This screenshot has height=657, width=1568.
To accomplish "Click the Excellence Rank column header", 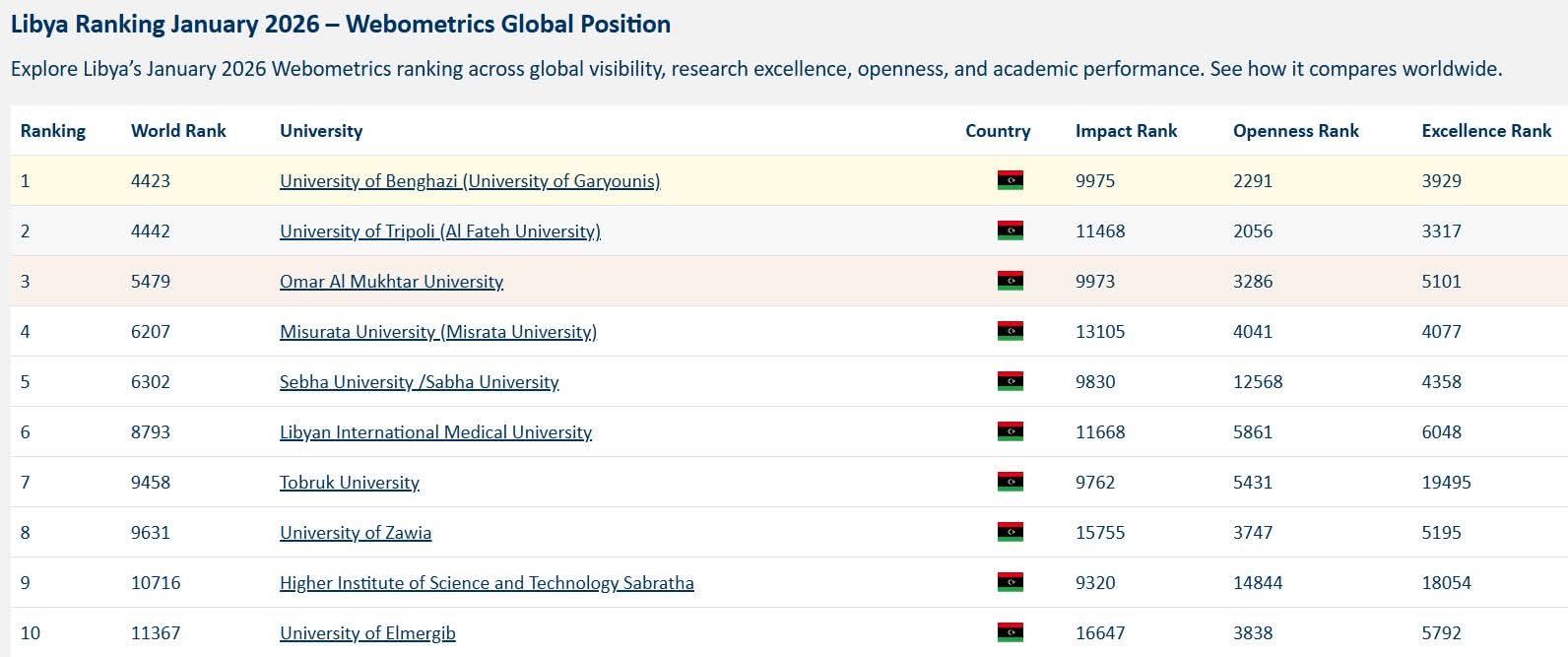I will 1486,131.
